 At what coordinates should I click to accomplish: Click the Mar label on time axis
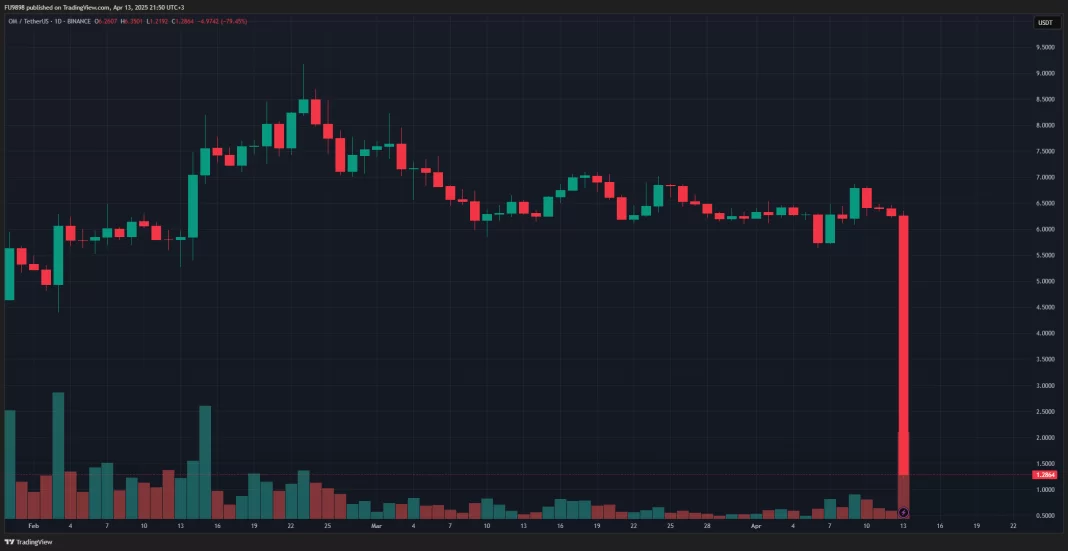[x=377, y=525]
